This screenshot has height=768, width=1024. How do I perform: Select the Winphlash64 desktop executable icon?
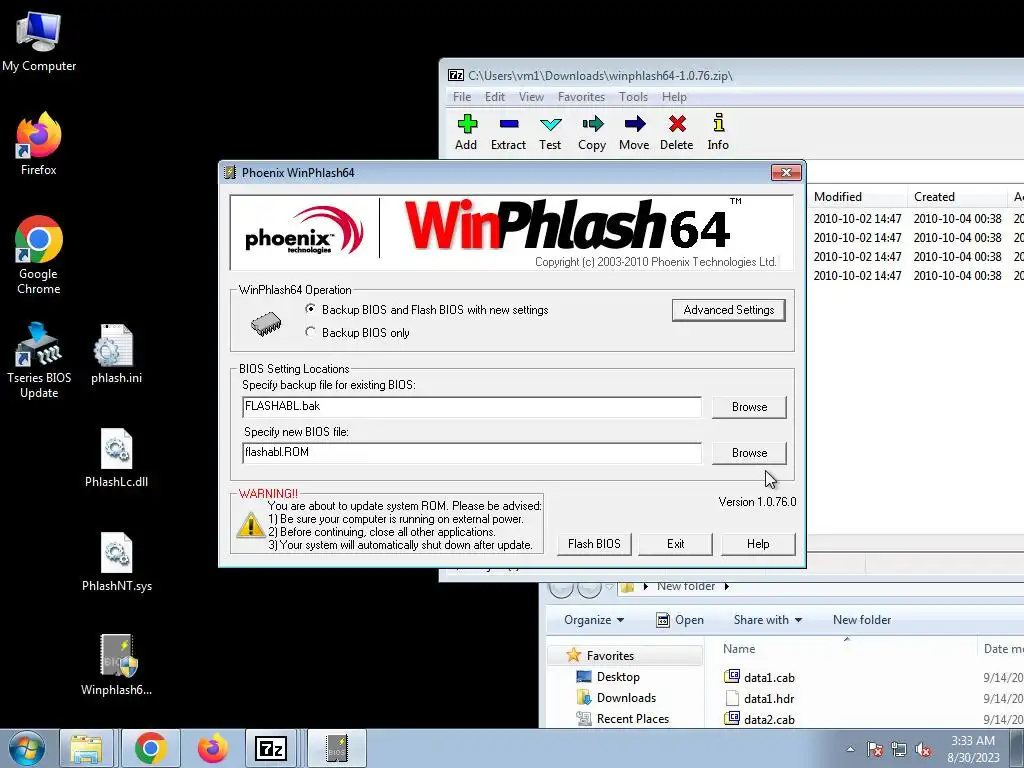[116, 665]
